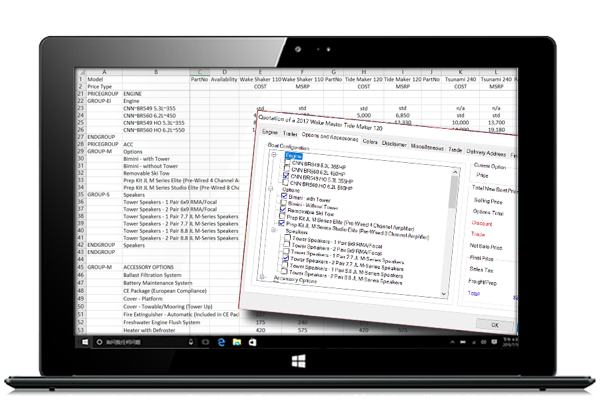Toggle CNN BR549 5.3L 355HP engine checkbox
The image size is (600, 407).
tap(287, 163)
